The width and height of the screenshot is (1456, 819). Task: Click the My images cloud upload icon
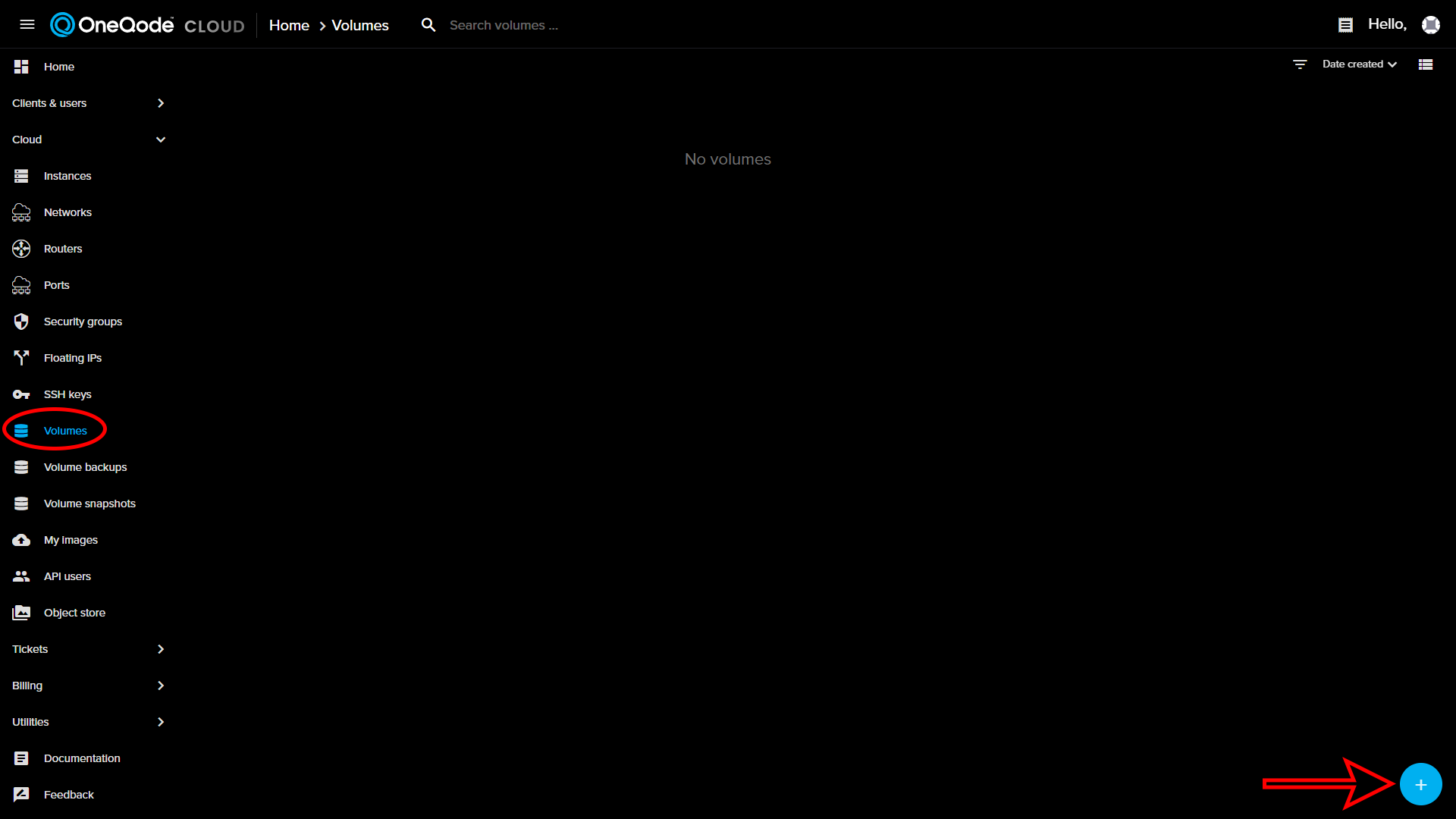pos(20,539)
